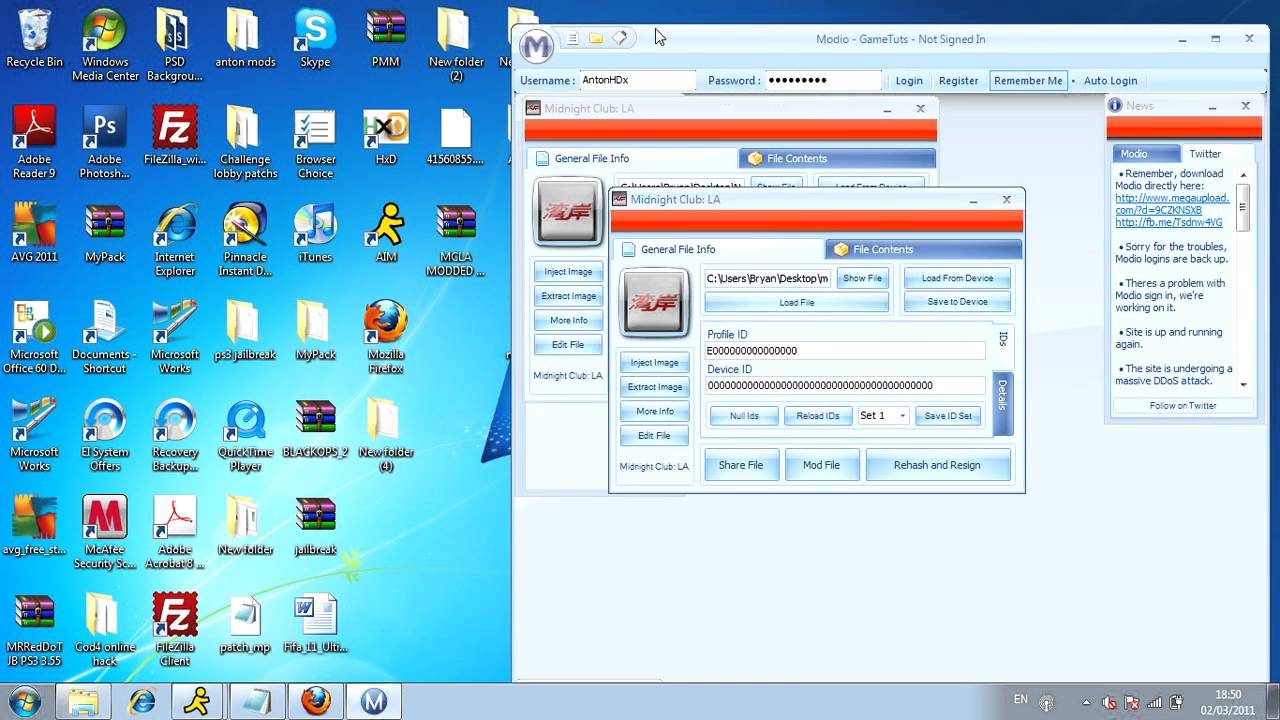Viewport: 1280px width, 720px height.
Task: Open the BLACKOPS_2 archive on the desktop
Action: click(x=315, y=428)
